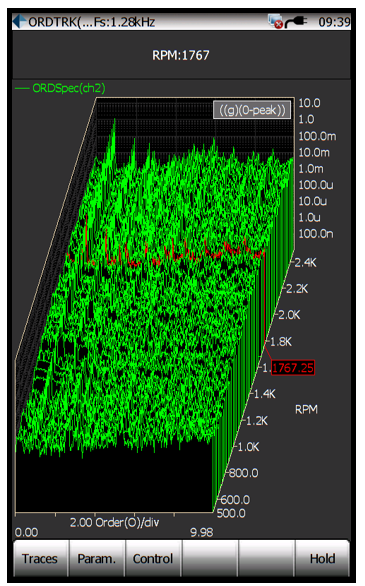Tap the power plug status icon
Screen dimensions: 365x586
tap(296, 22)
